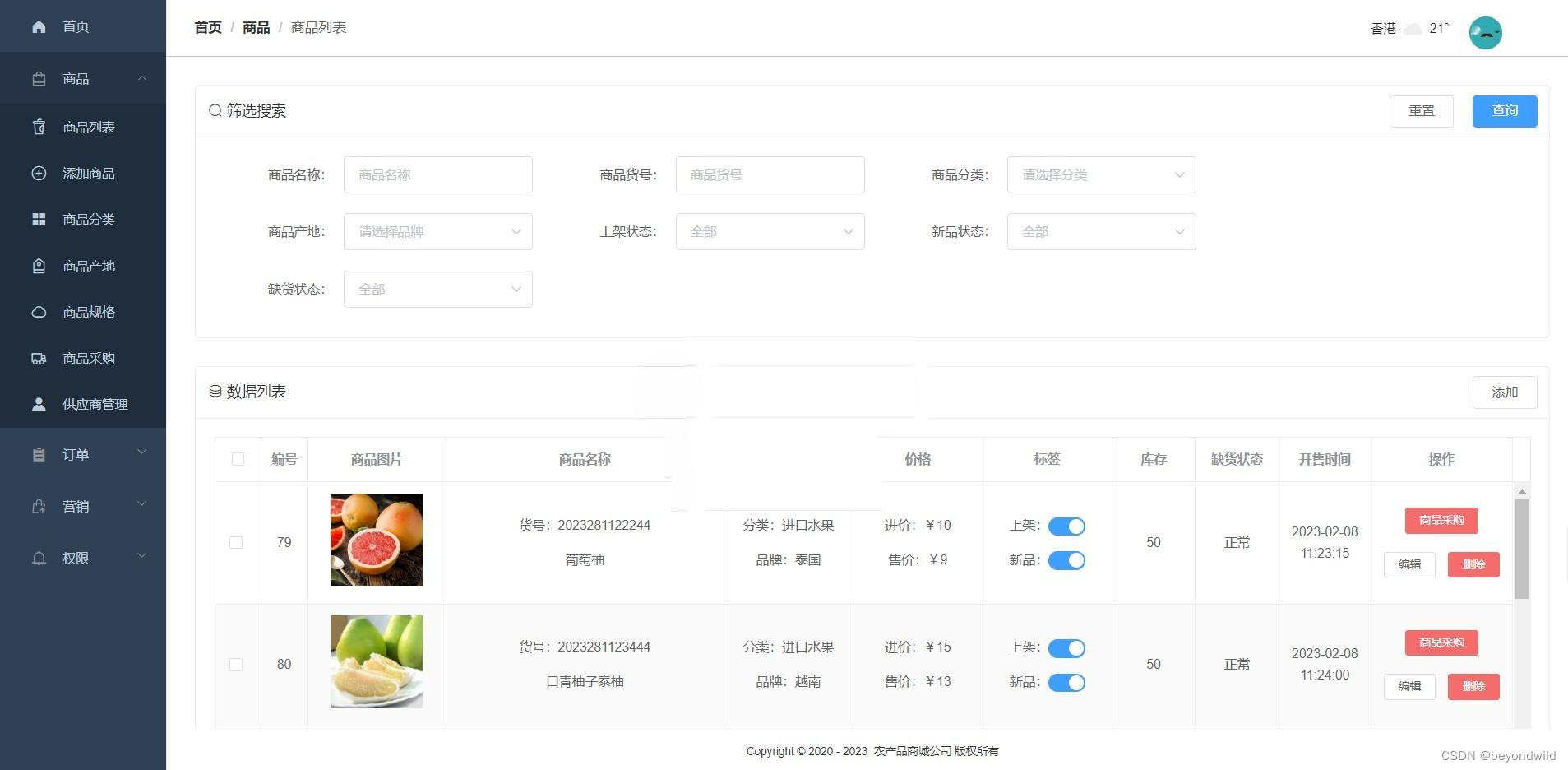Toggle 上架 switch for 葡萄柚
Viewport: 1568px width, 770px height.
pyautogui.click(x=1066, y=526)
